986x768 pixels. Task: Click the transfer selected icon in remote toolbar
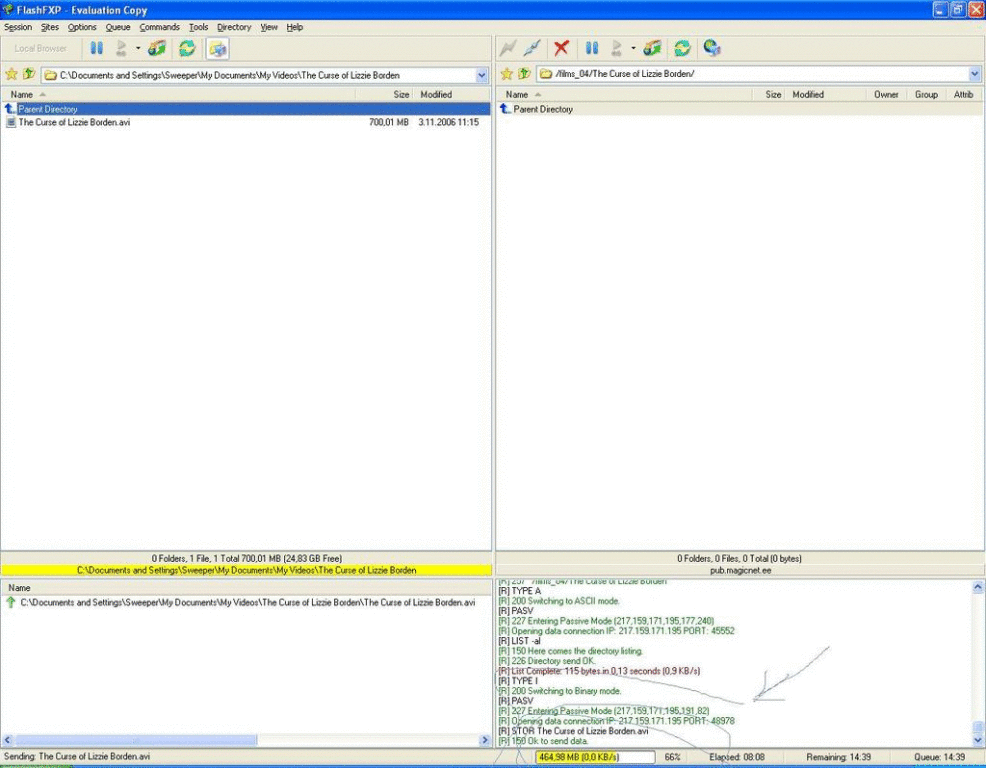click(x=652, y=48)
